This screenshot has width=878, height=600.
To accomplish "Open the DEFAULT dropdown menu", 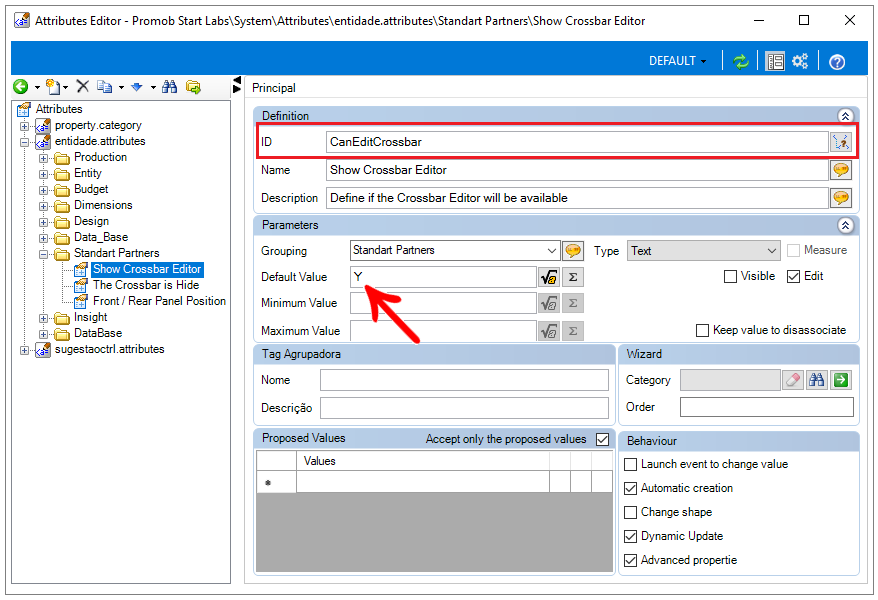I will [x=678, y=61].
